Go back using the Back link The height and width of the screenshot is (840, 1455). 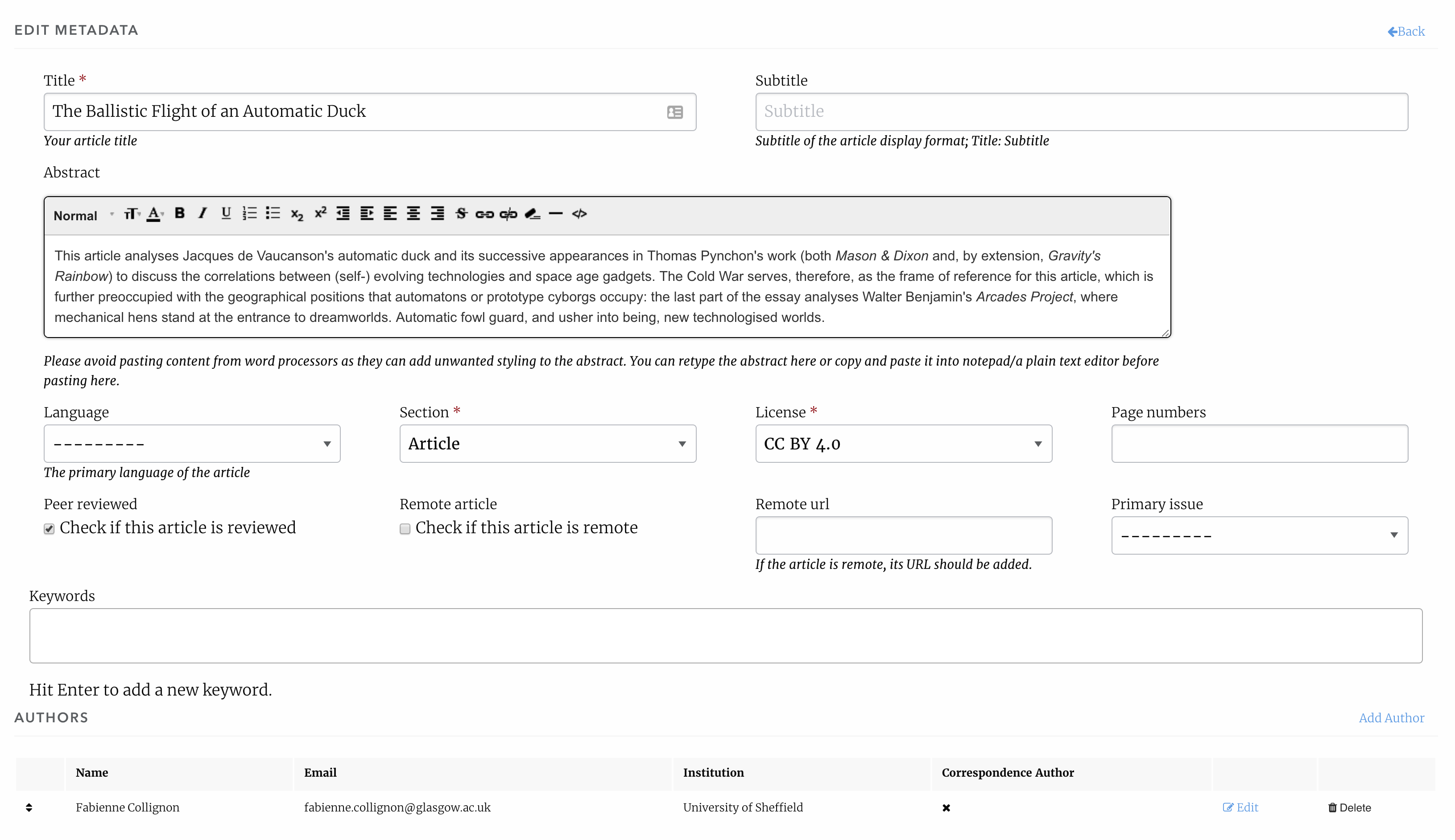pos(1406,31)
